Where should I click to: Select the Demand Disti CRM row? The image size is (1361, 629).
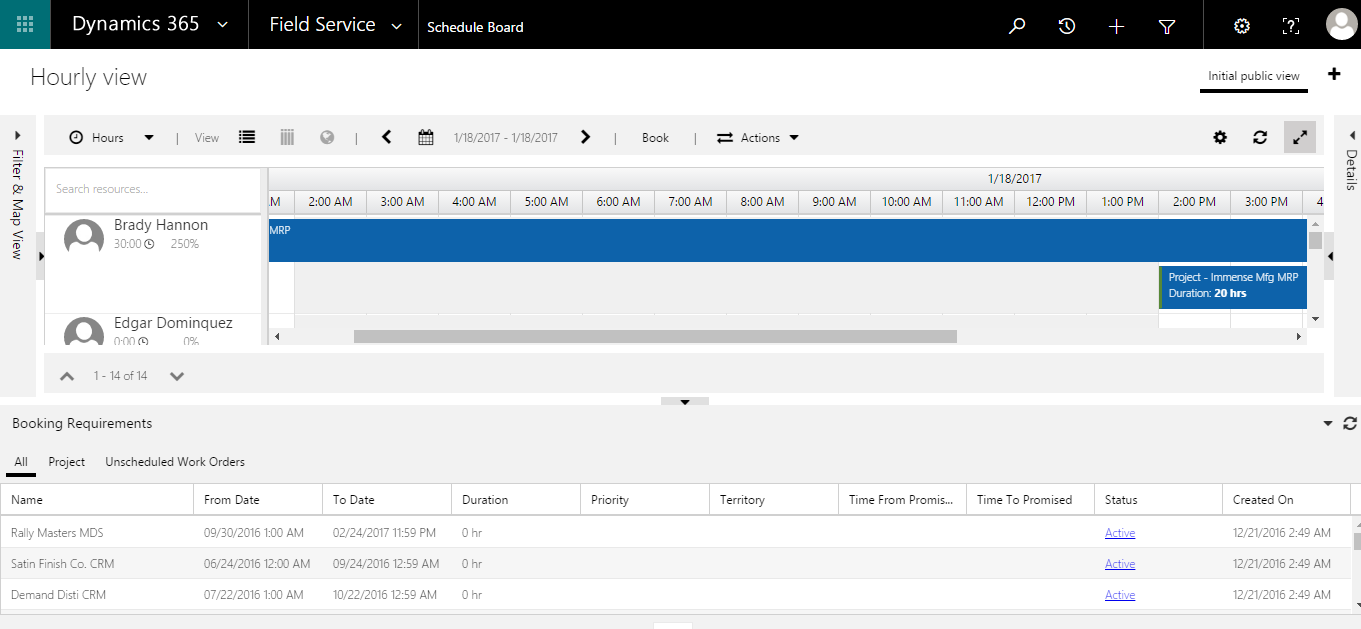(x=676, y=595)
